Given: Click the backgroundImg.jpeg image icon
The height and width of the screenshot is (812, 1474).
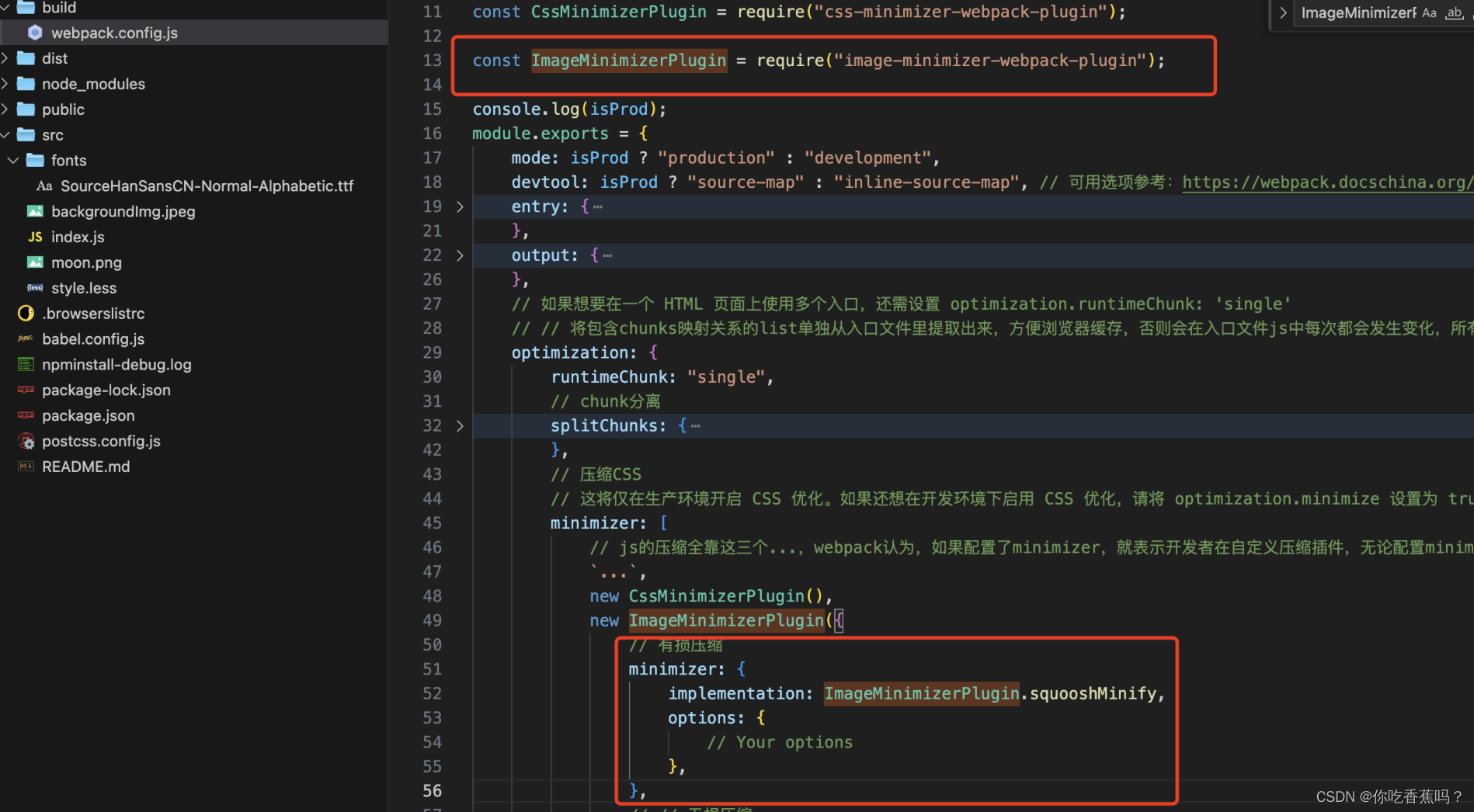Looking at the screenshot, I should point(35,211).
